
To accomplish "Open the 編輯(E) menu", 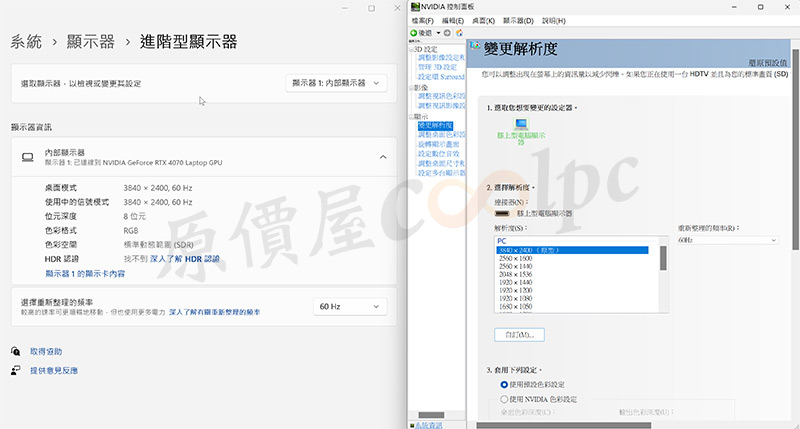I will (453, 21).
